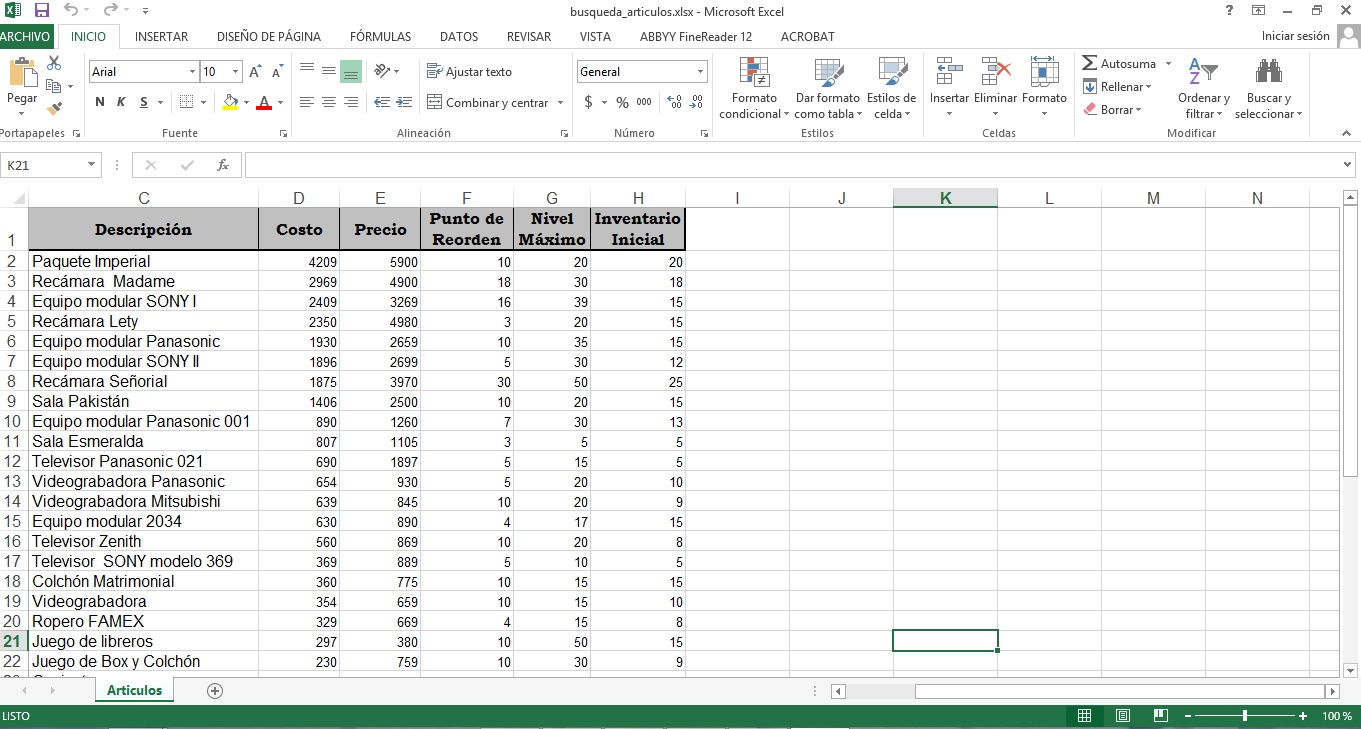Toggle italic formatting (K)
Viewport: 1361px width, 729px height.
[121, 102]
